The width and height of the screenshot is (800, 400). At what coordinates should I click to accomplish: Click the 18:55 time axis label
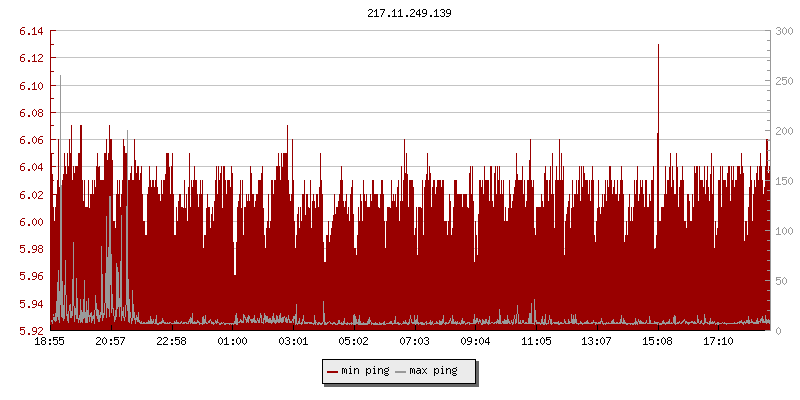click(x=50, y=342)
